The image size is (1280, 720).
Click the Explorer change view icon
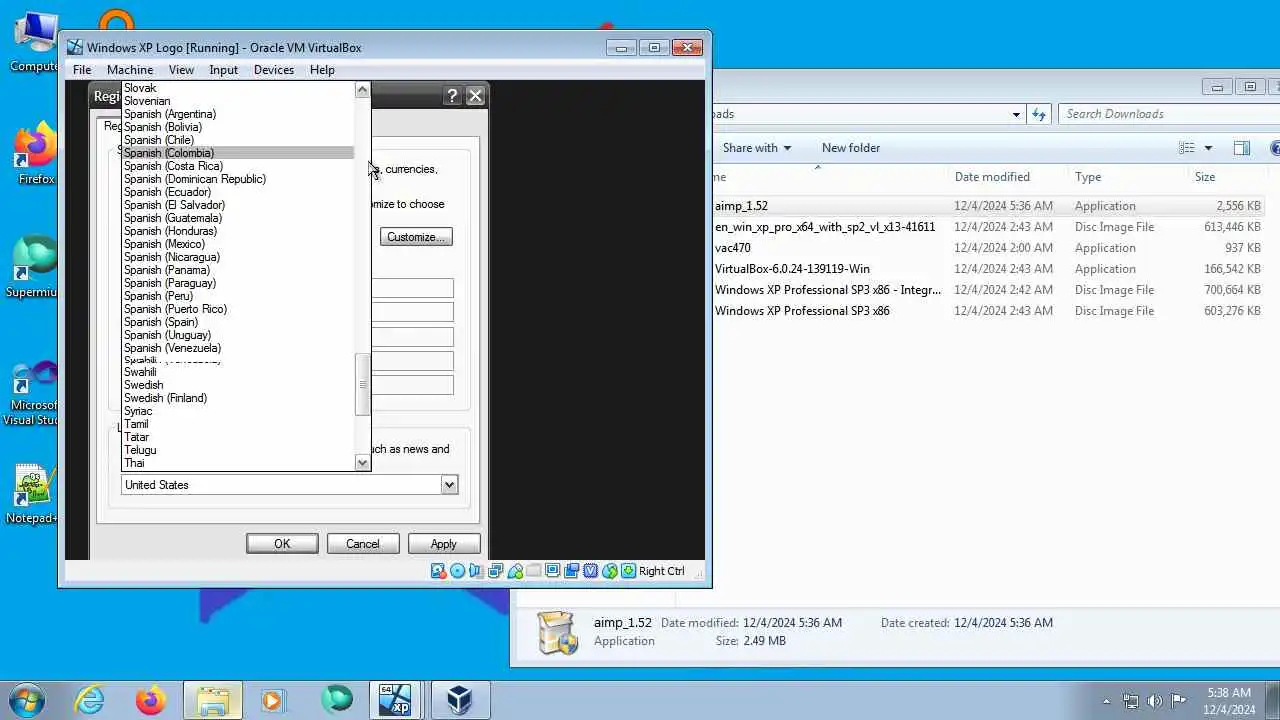coord(1187,148)
